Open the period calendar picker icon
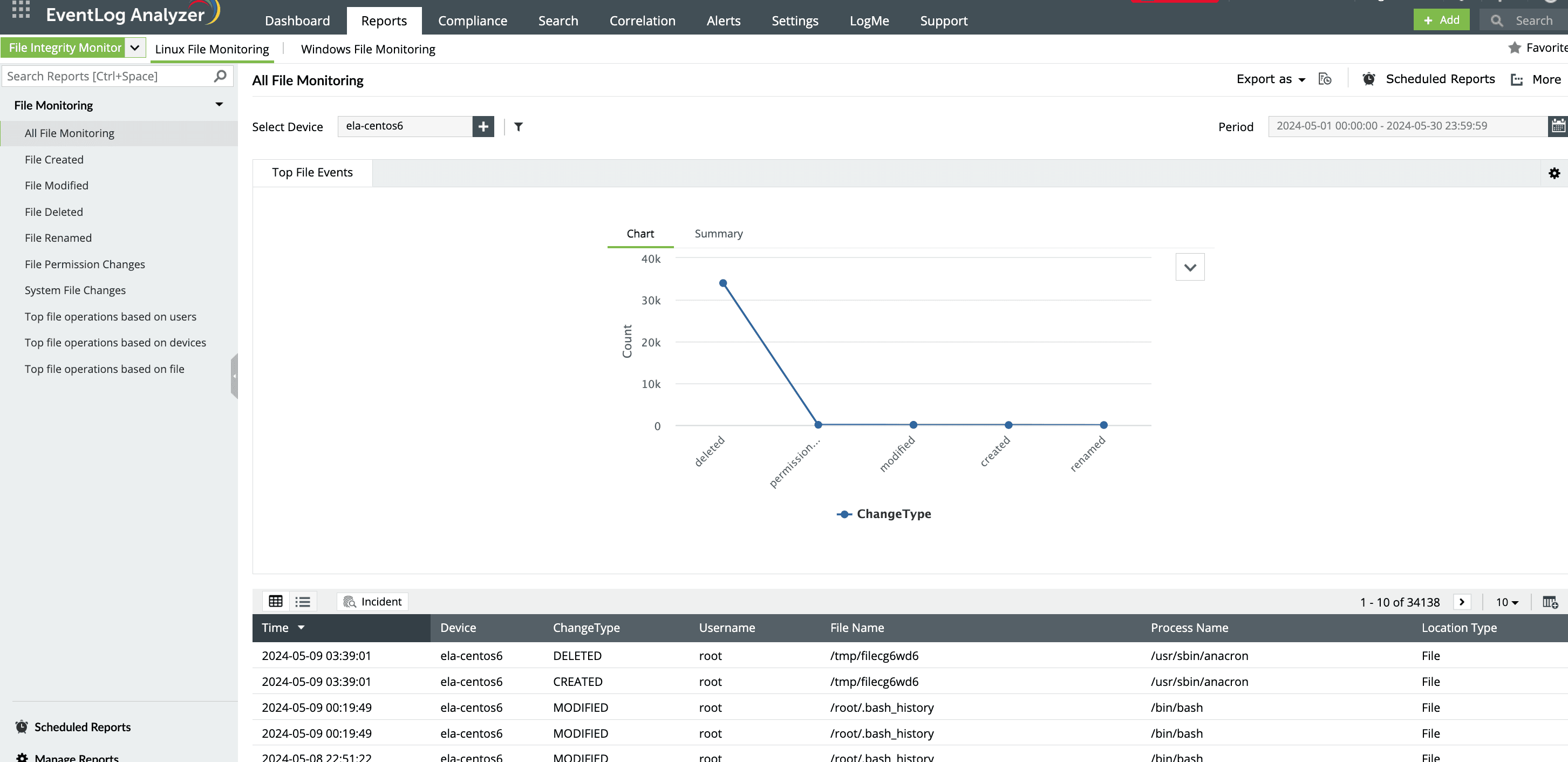 (1557, 126)
